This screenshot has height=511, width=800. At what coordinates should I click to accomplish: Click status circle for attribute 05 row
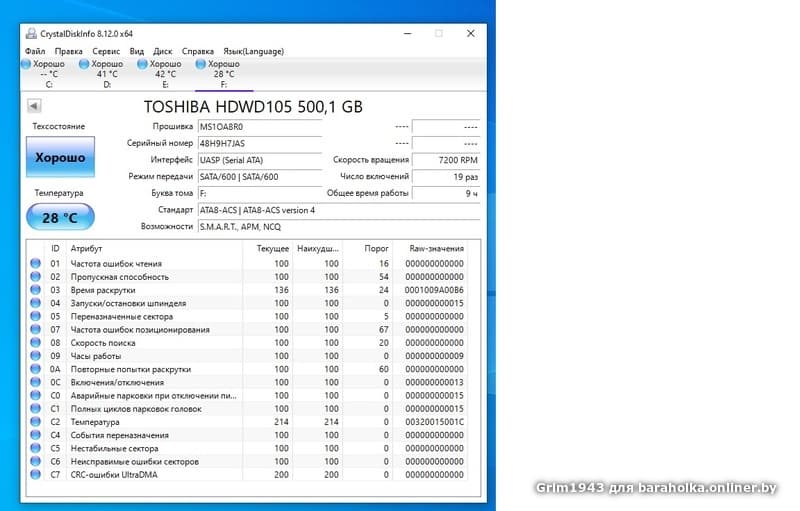pos(35,316)
